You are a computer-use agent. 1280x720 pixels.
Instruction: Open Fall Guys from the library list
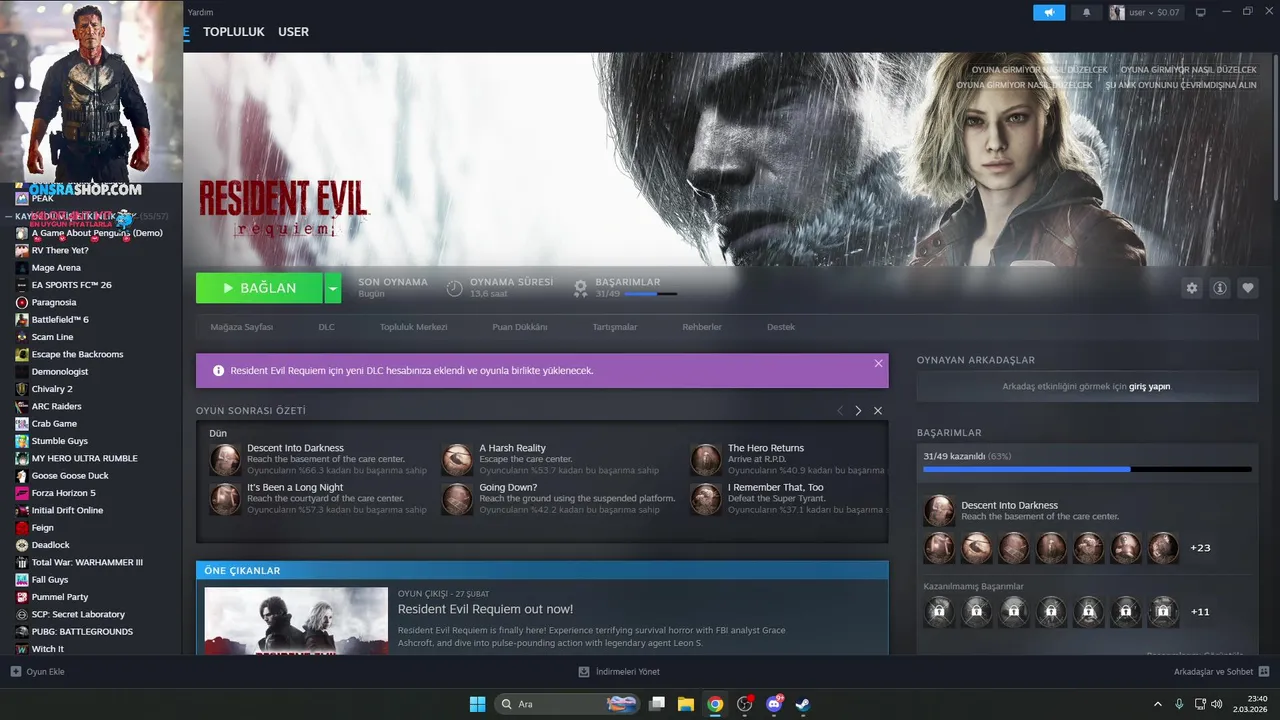(50, 580)
